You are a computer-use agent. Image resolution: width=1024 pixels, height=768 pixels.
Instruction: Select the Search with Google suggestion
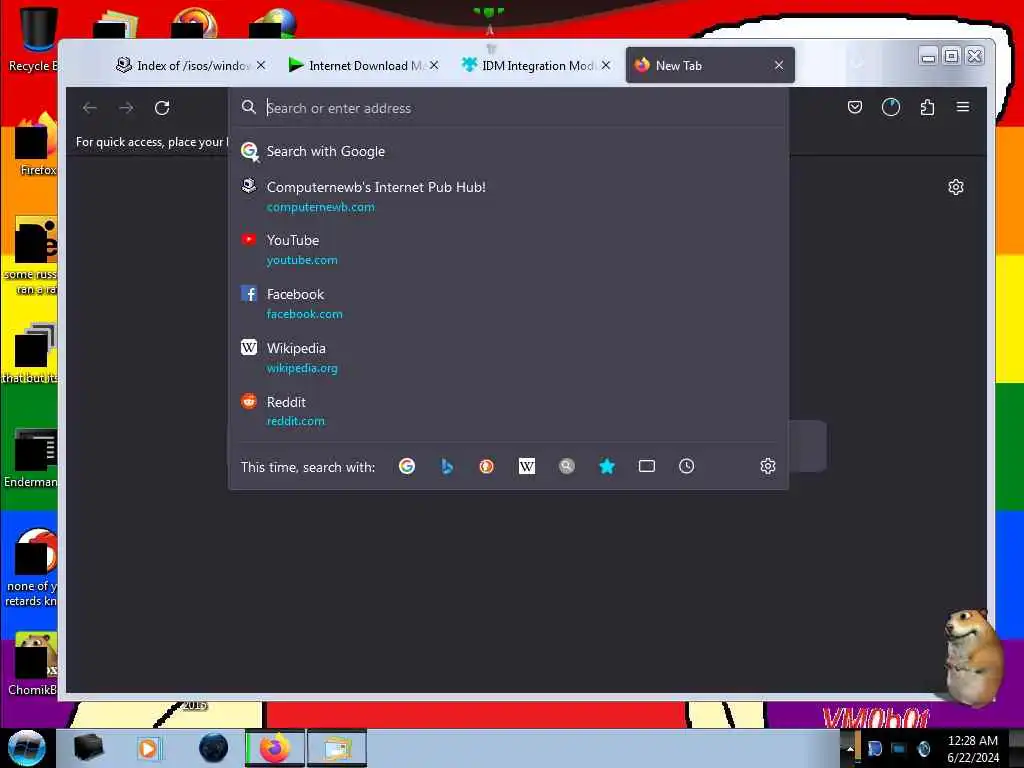[508, 152]
